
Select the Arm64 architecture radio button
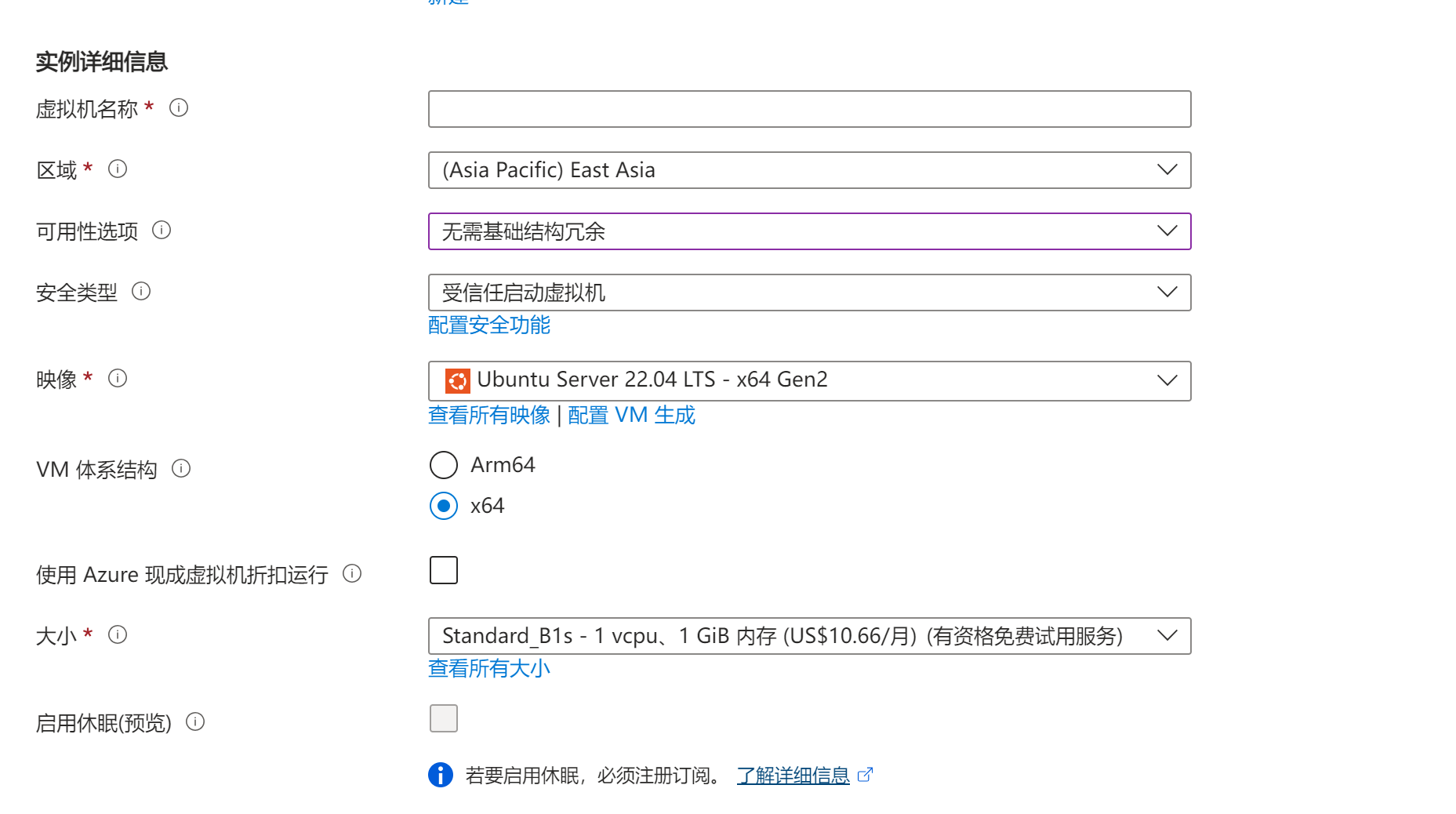444,465
